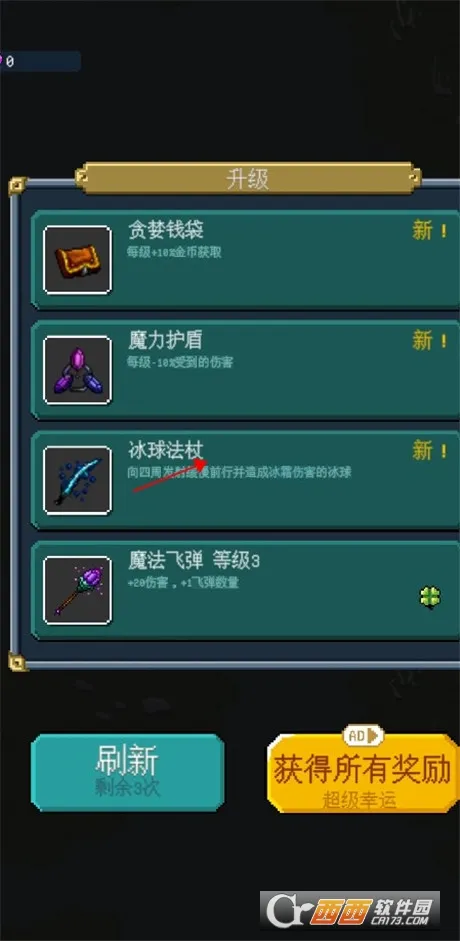Tap the Mana Shield (魔力护盾) crystal icon

(x=77, y=370)
